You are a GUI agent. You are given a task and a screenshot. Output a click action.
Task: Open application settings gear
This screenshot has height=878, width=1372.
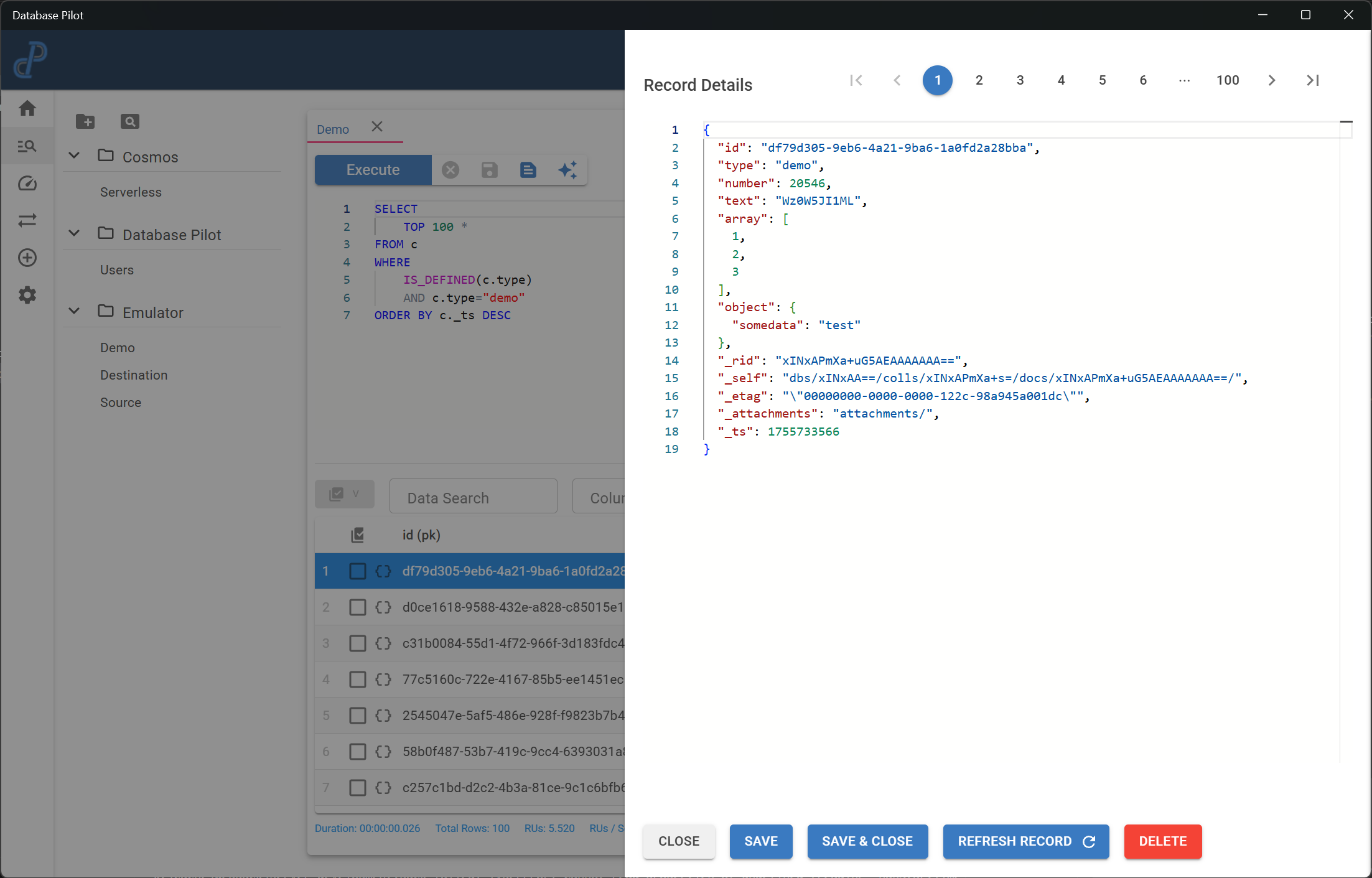[x=27, y=295]
